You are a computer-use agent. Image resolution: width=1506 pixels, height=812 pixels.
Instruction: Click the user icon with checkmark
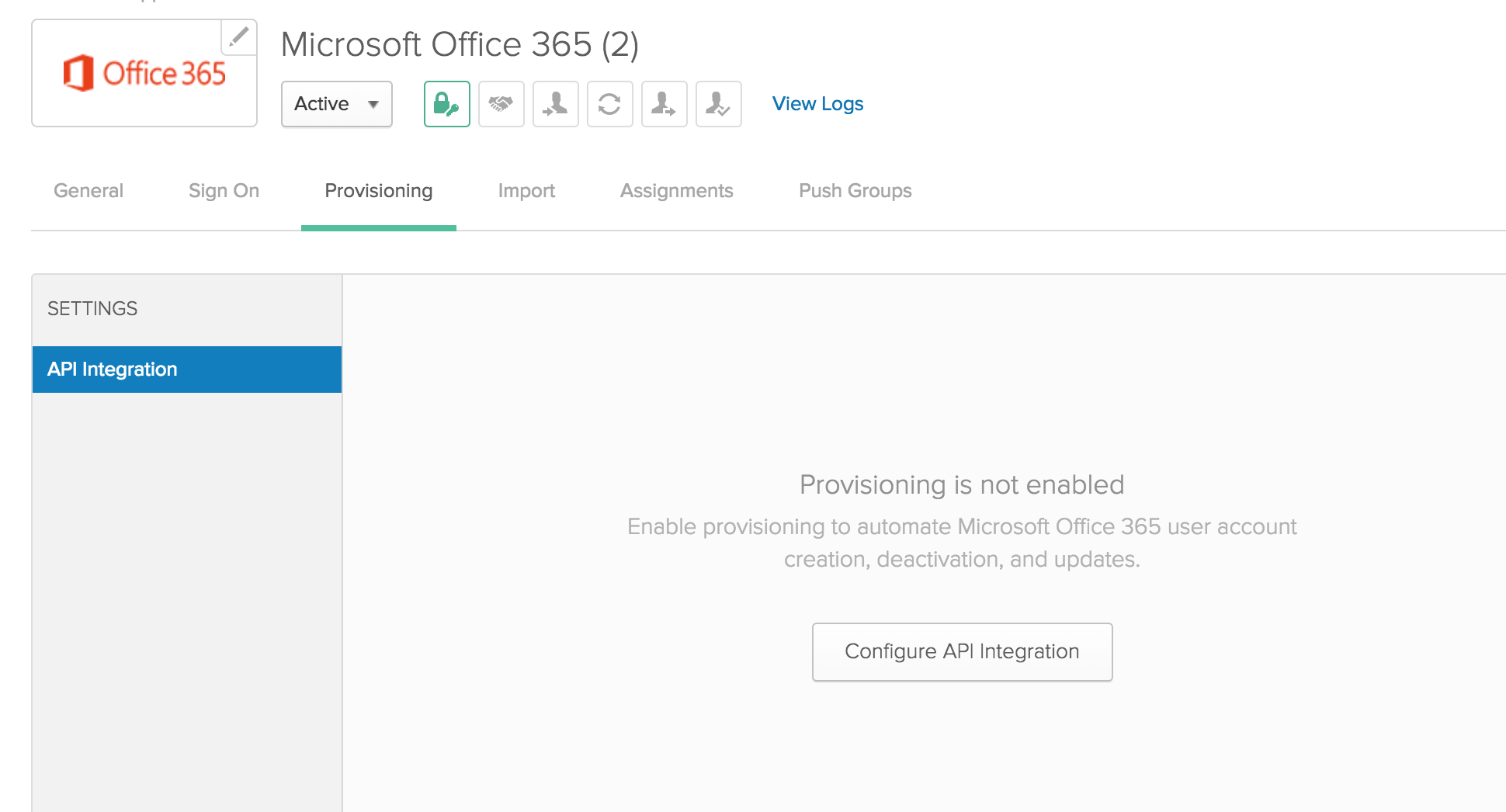click(x=718, y=104)
